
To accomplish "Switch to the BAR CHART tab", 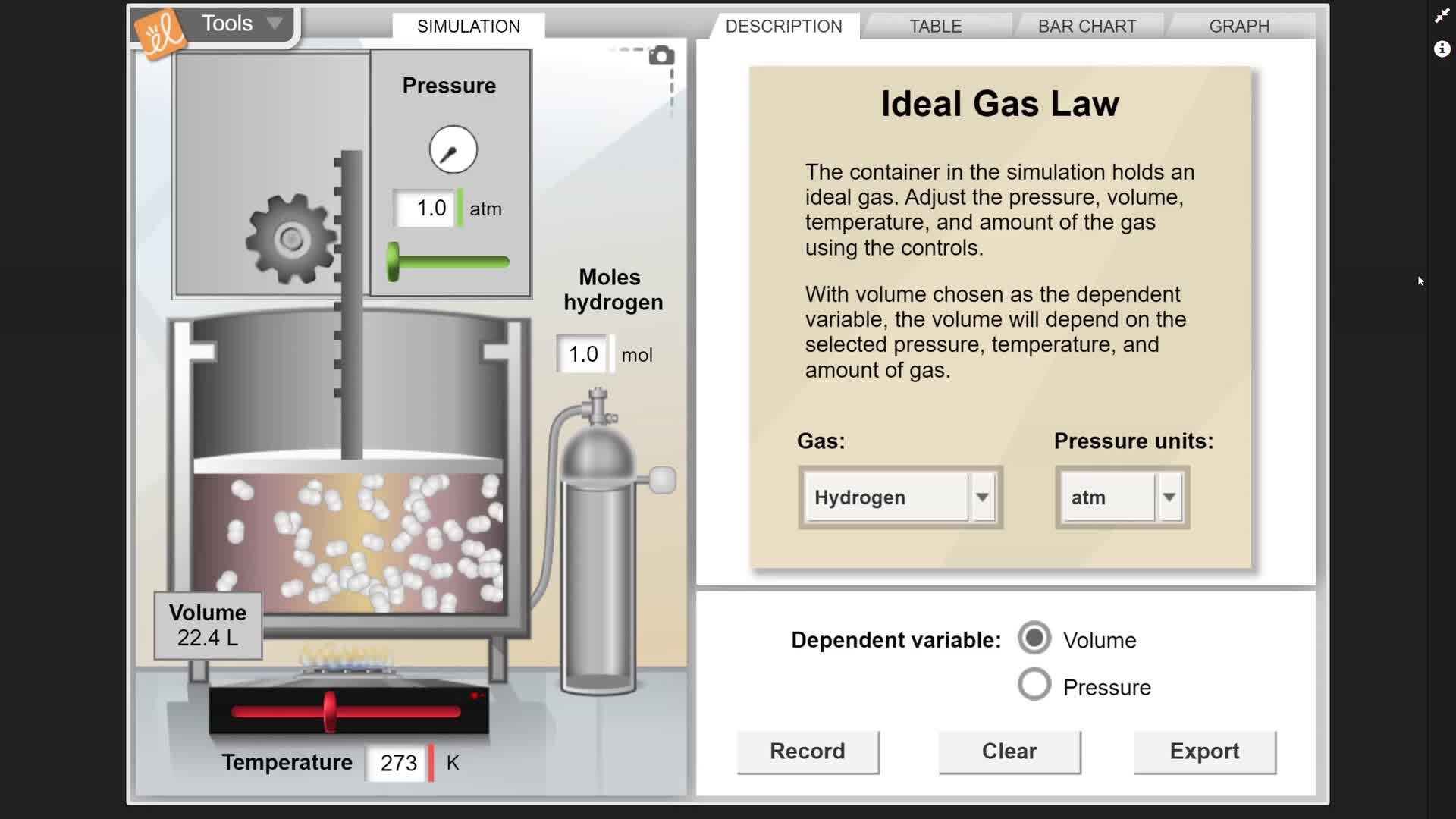I will [x=1087, y=27].
